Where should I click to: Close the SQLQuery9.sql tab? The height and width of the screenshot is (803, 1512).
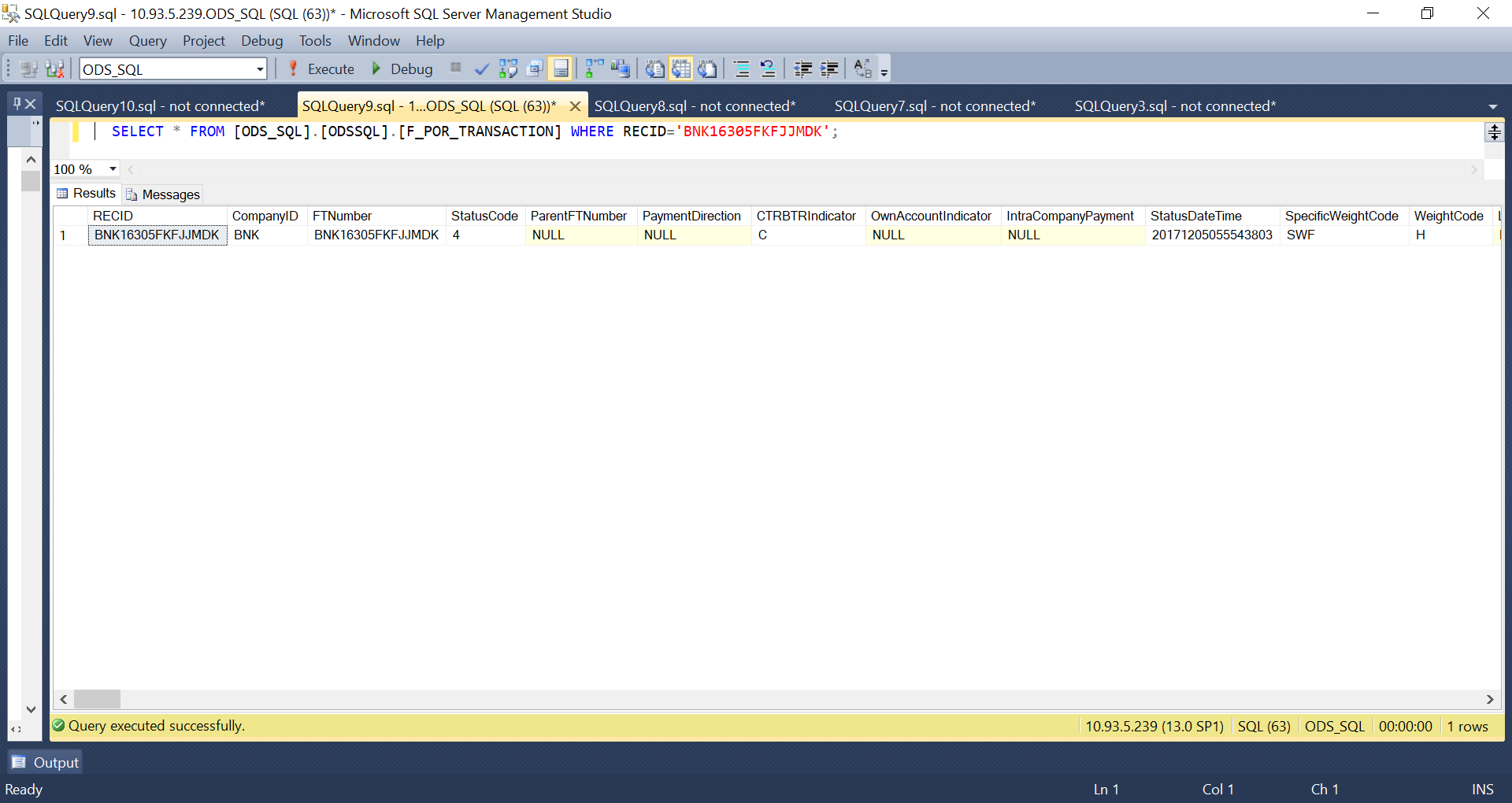pyautogui.click(x=575, y=105)
